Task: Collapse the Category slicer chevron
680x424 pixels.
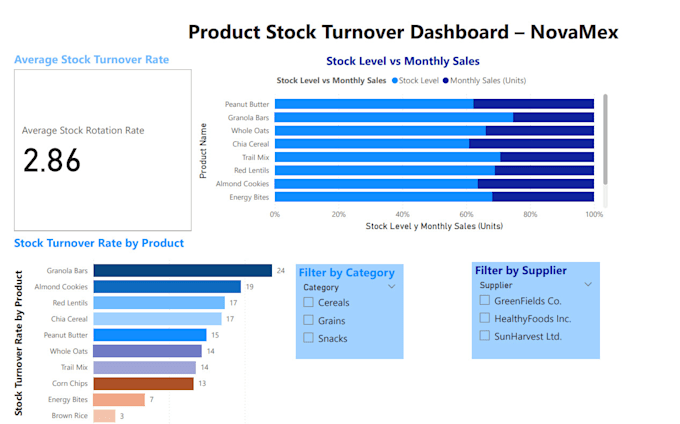Action: pos(392,287)
